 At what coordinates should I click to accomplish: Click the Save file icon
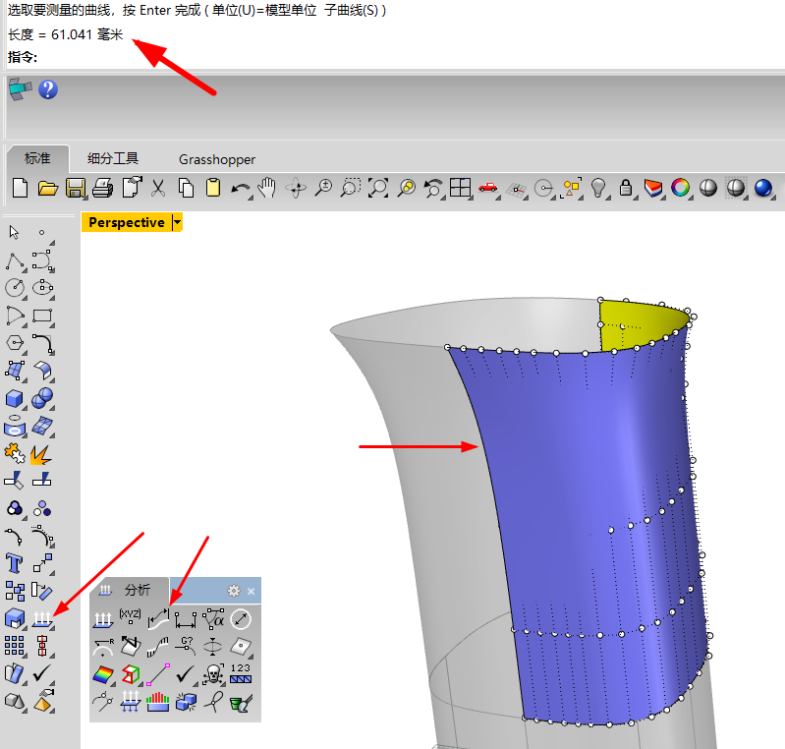tap(75, 187)
